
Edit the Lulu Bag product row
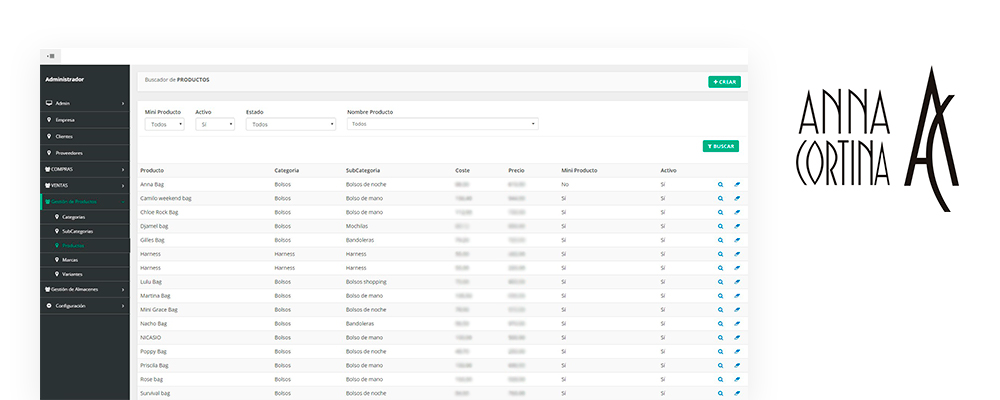tap(737, 282)
